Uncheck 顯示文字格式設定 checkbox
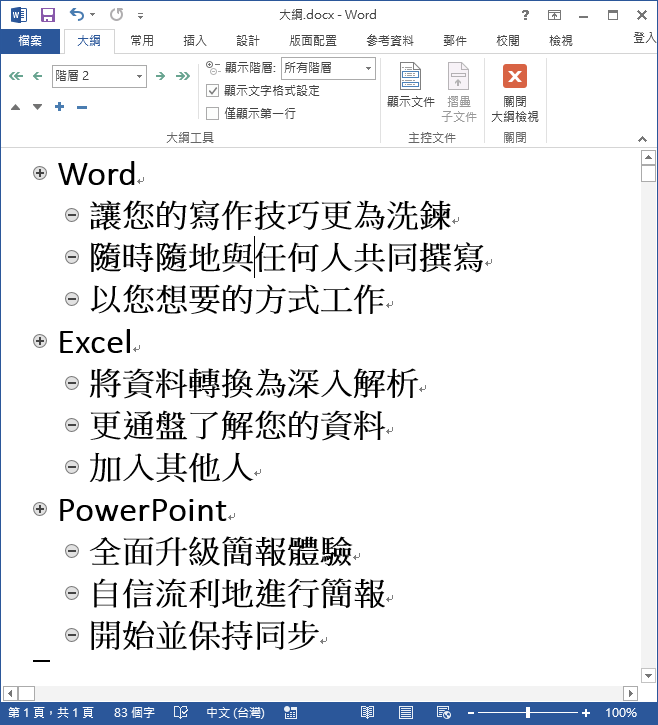Viewport: 658px width, 725px height. click(212, 91)
